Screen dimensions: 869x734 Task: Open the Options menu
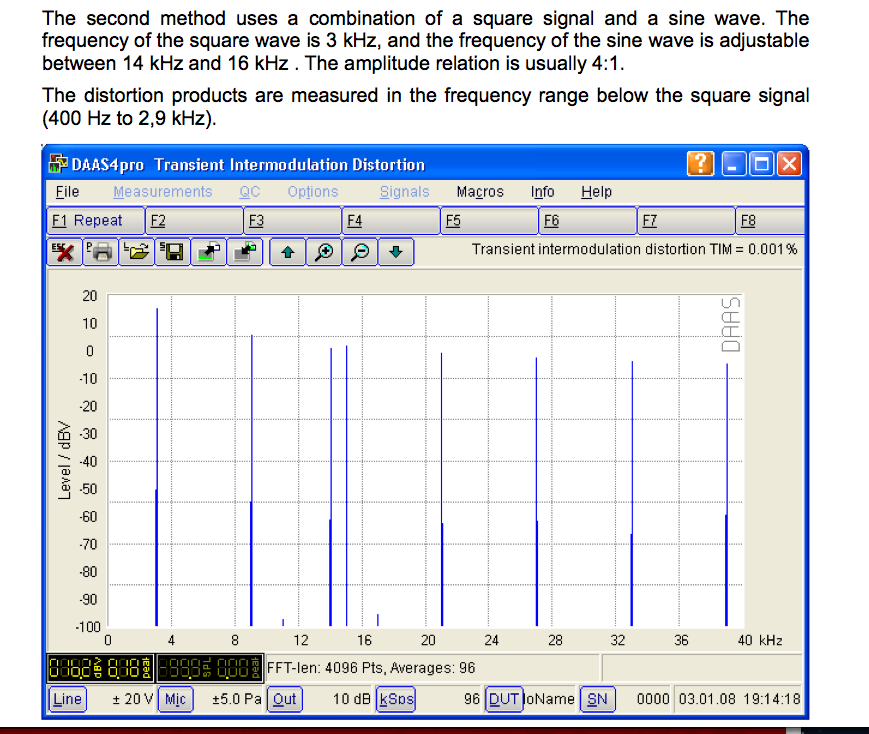click(313, 192)
